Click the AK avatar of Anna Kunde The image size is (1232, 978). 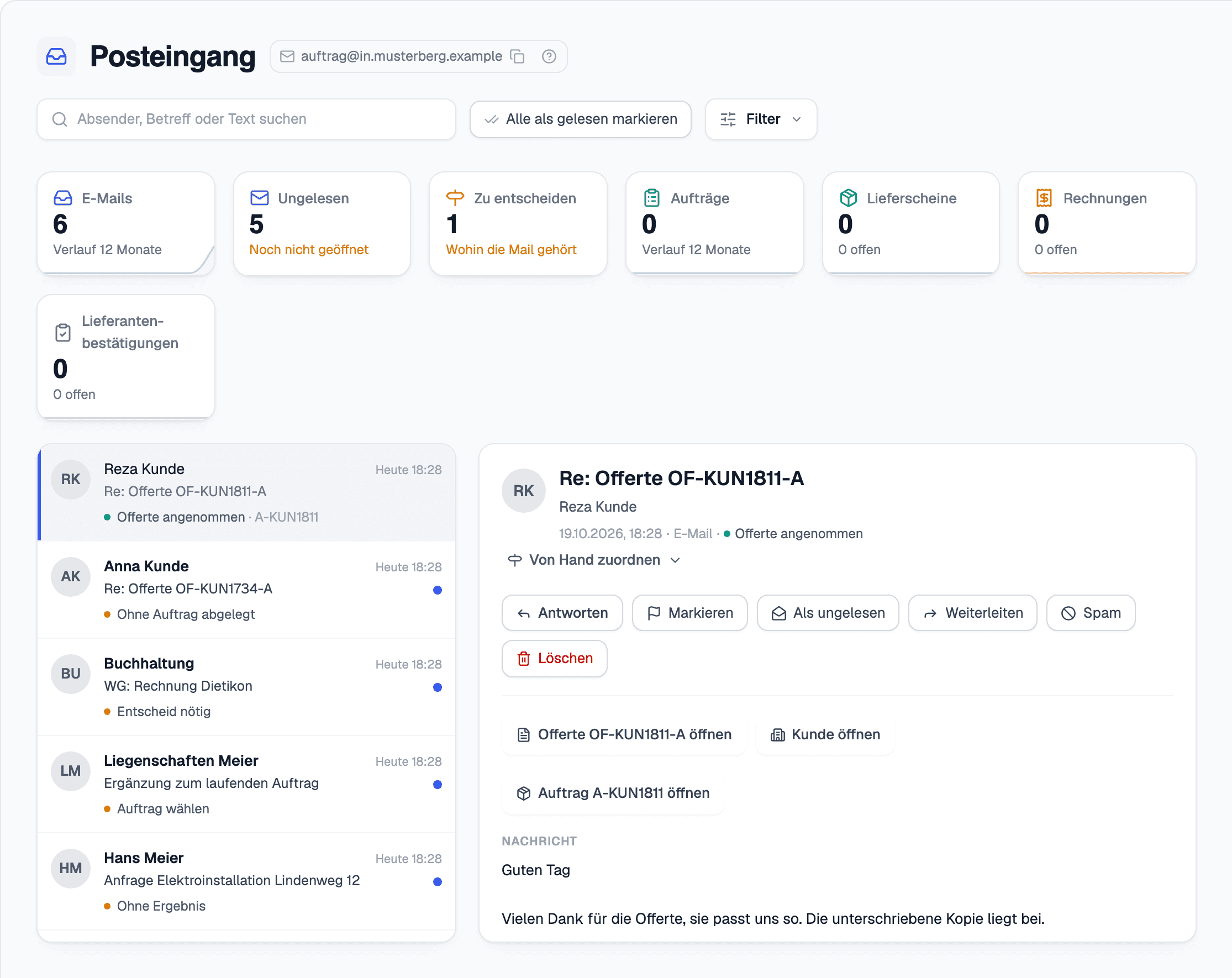(71, 576)
